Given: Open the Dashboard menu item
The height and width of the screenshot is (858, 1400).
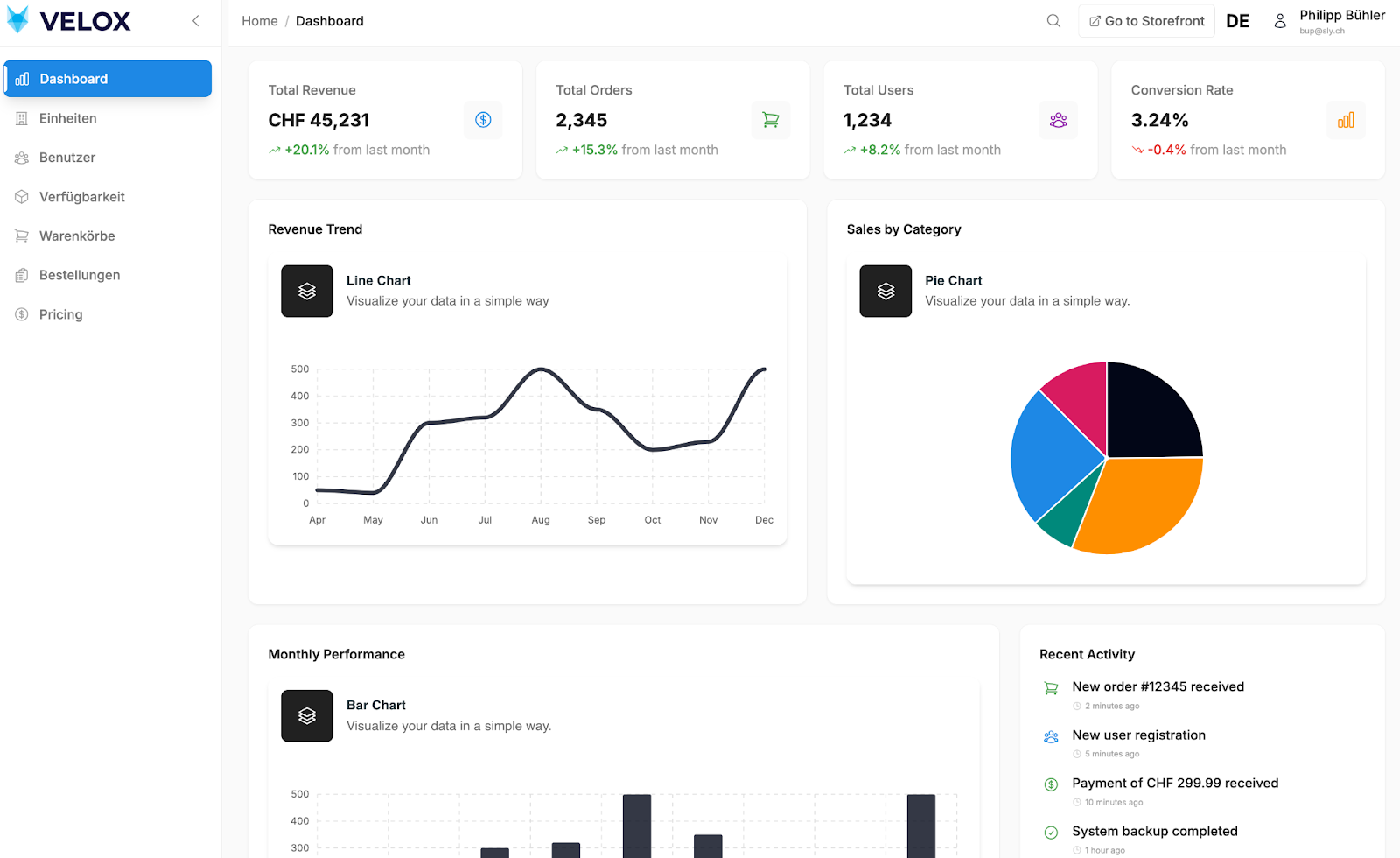Looking at the screenshot, I should [108, 79].
